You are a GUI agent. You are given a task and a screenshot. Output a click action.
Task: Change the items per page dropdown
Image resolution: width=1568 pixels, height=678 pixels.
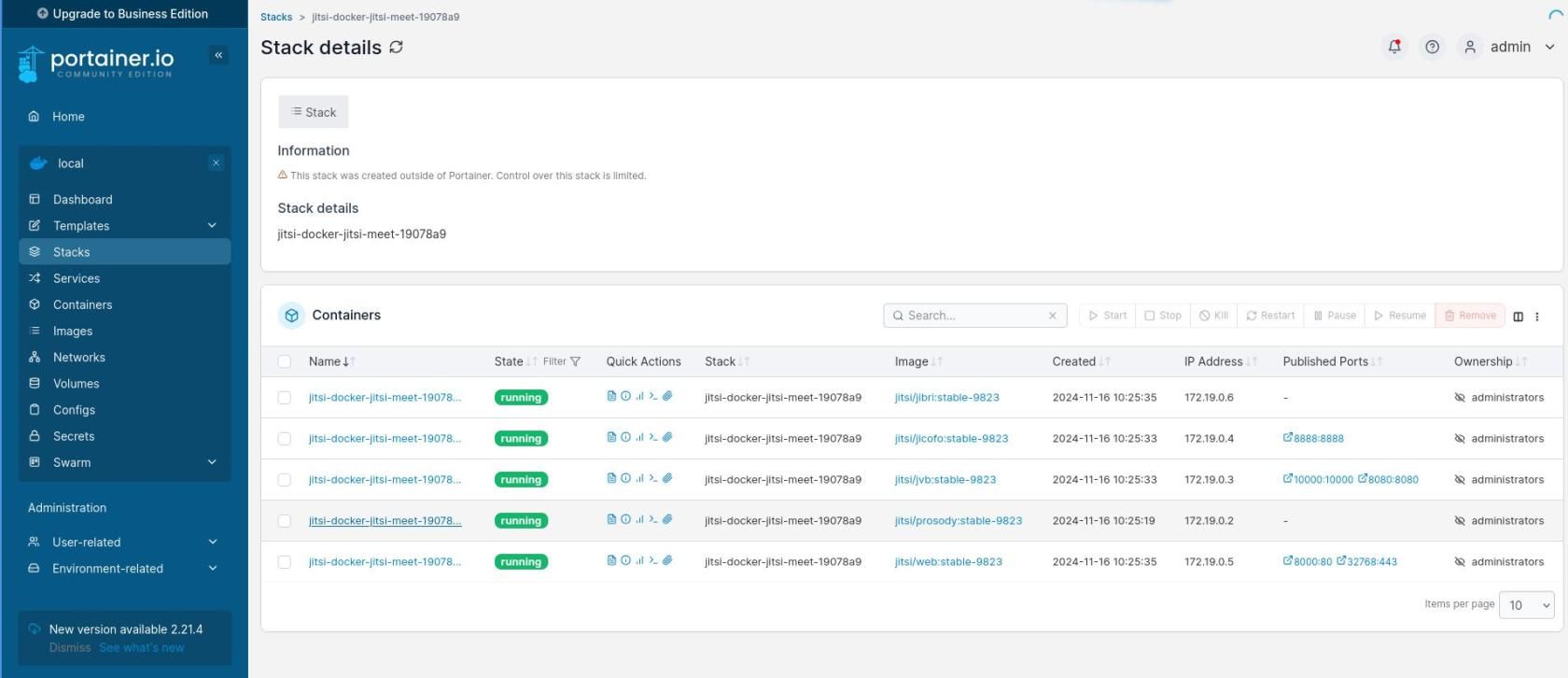coord(1526,605)
